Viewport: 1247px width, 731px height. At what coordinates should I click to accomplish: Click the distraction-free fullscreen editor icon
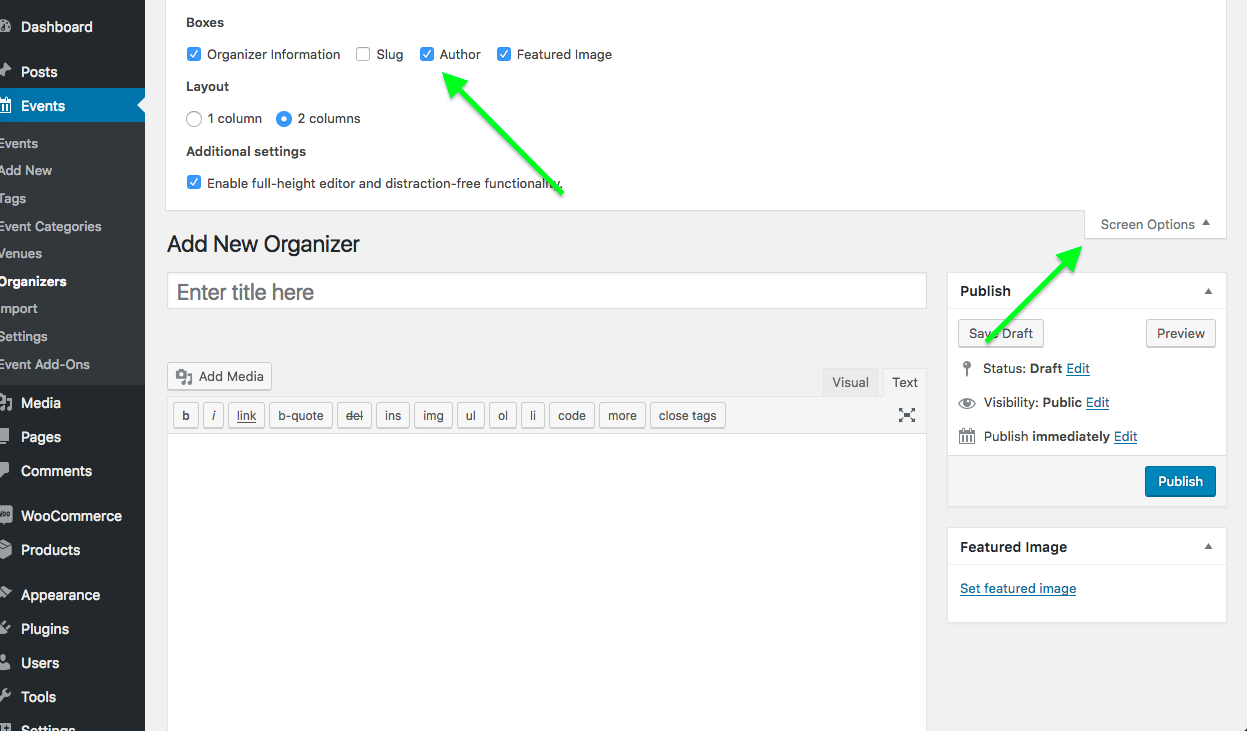pyautogui.click(x=906, y=415)
